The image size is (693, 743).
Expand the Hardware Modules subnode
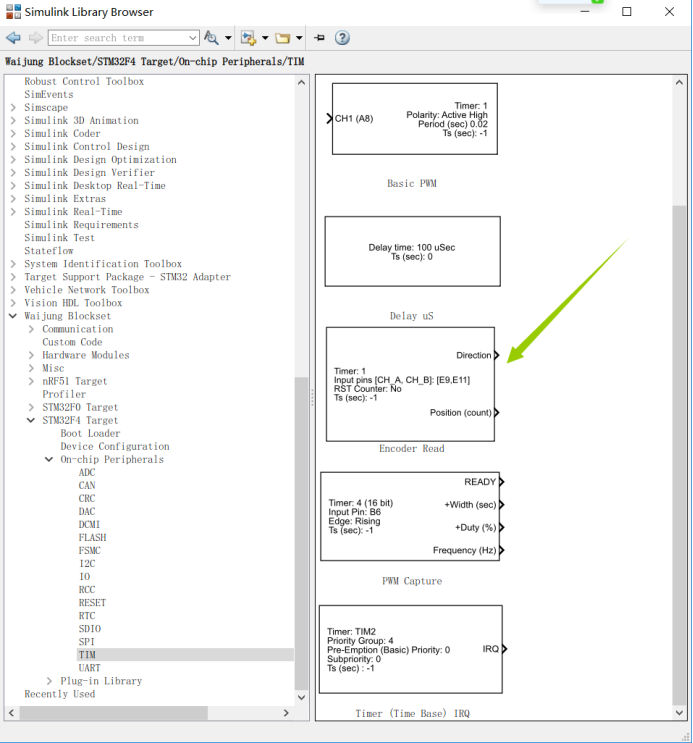point(31,355)
